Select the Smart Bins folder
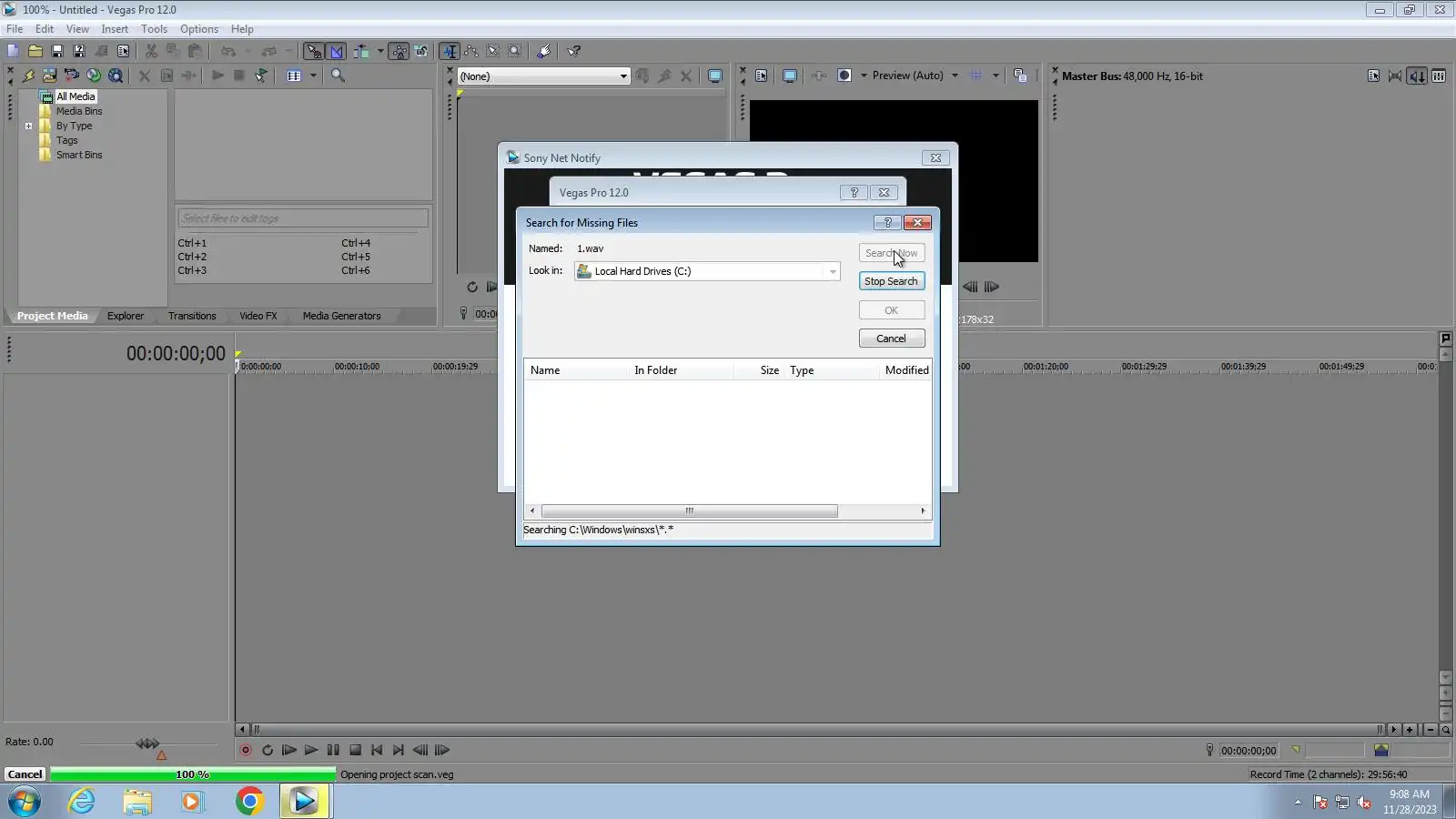Screen dimensions: 1456x819 coord(79,155)
